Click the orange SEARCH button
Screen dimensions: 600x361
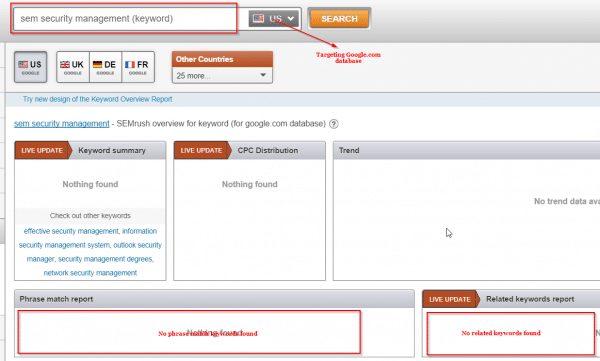point(339,19)
